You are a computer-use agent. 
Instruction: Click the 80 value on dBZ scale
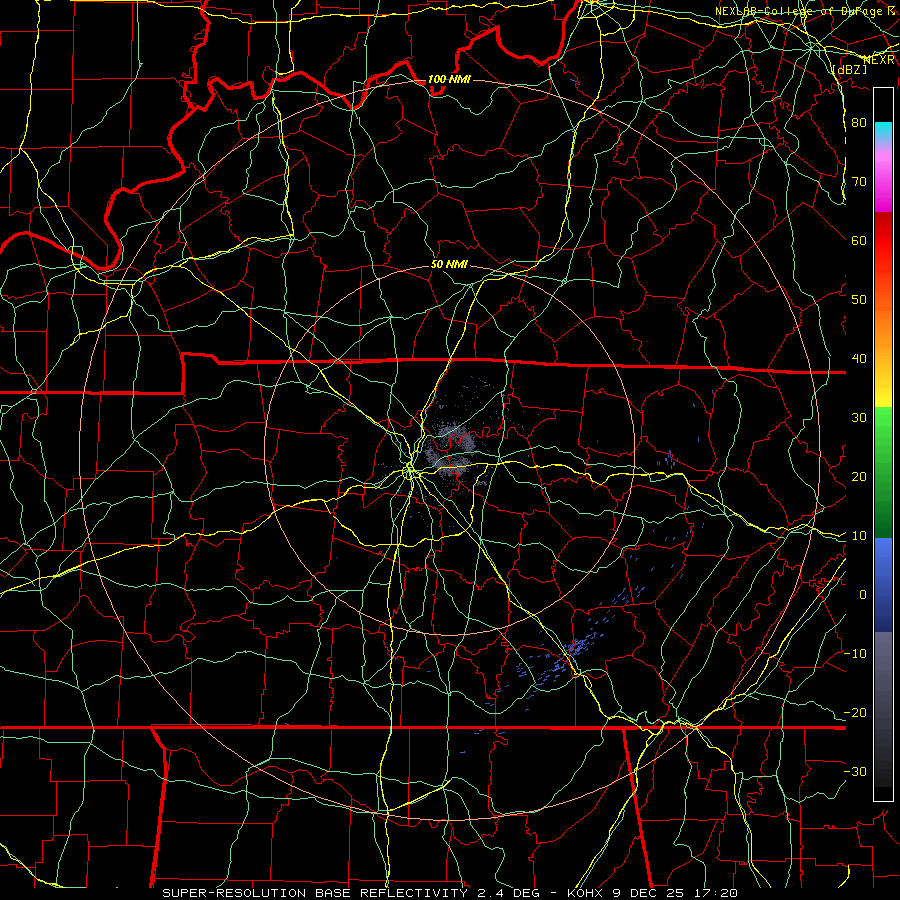(x=859, y=122)
